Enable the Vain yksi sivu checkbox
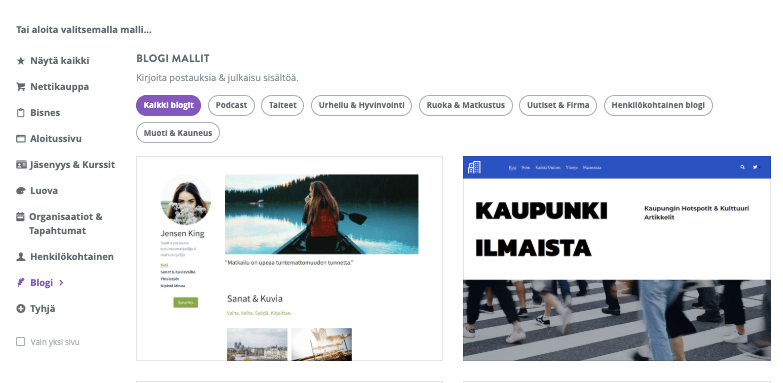Viewport: 783px width, 383px height. 20,342
